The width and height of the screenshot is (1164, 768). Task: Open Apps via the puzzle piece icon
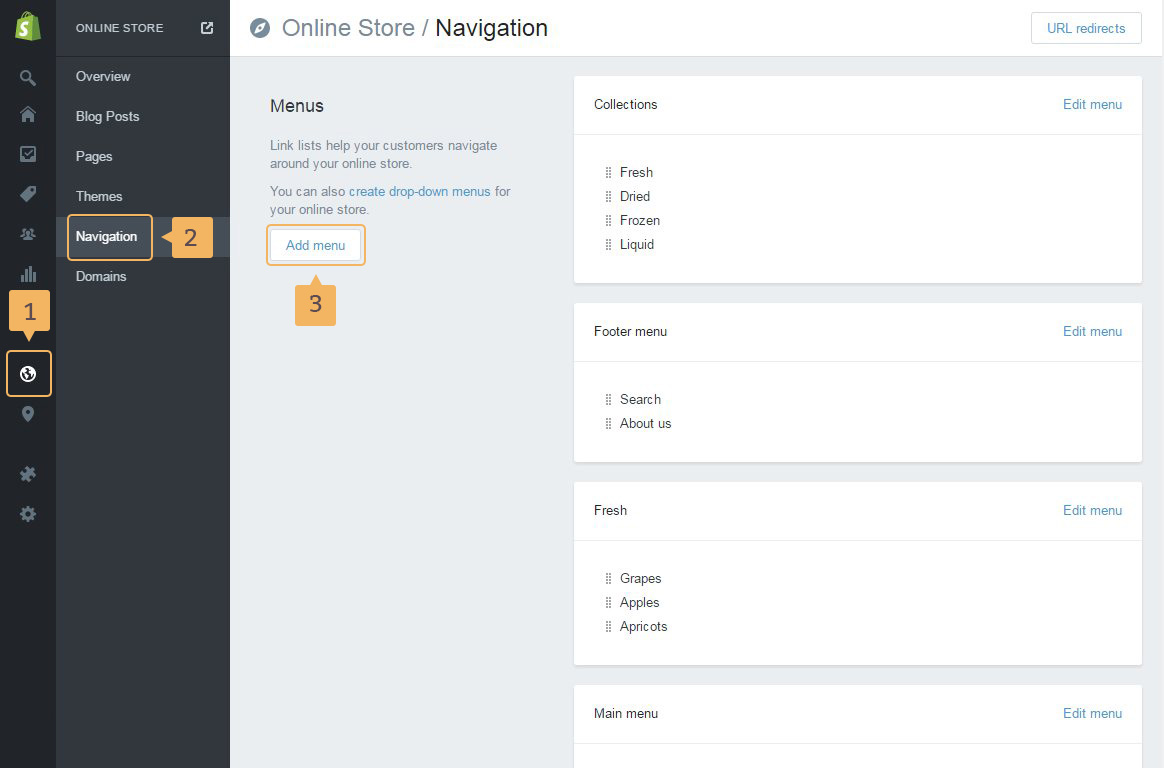click(x=28, y=474)
